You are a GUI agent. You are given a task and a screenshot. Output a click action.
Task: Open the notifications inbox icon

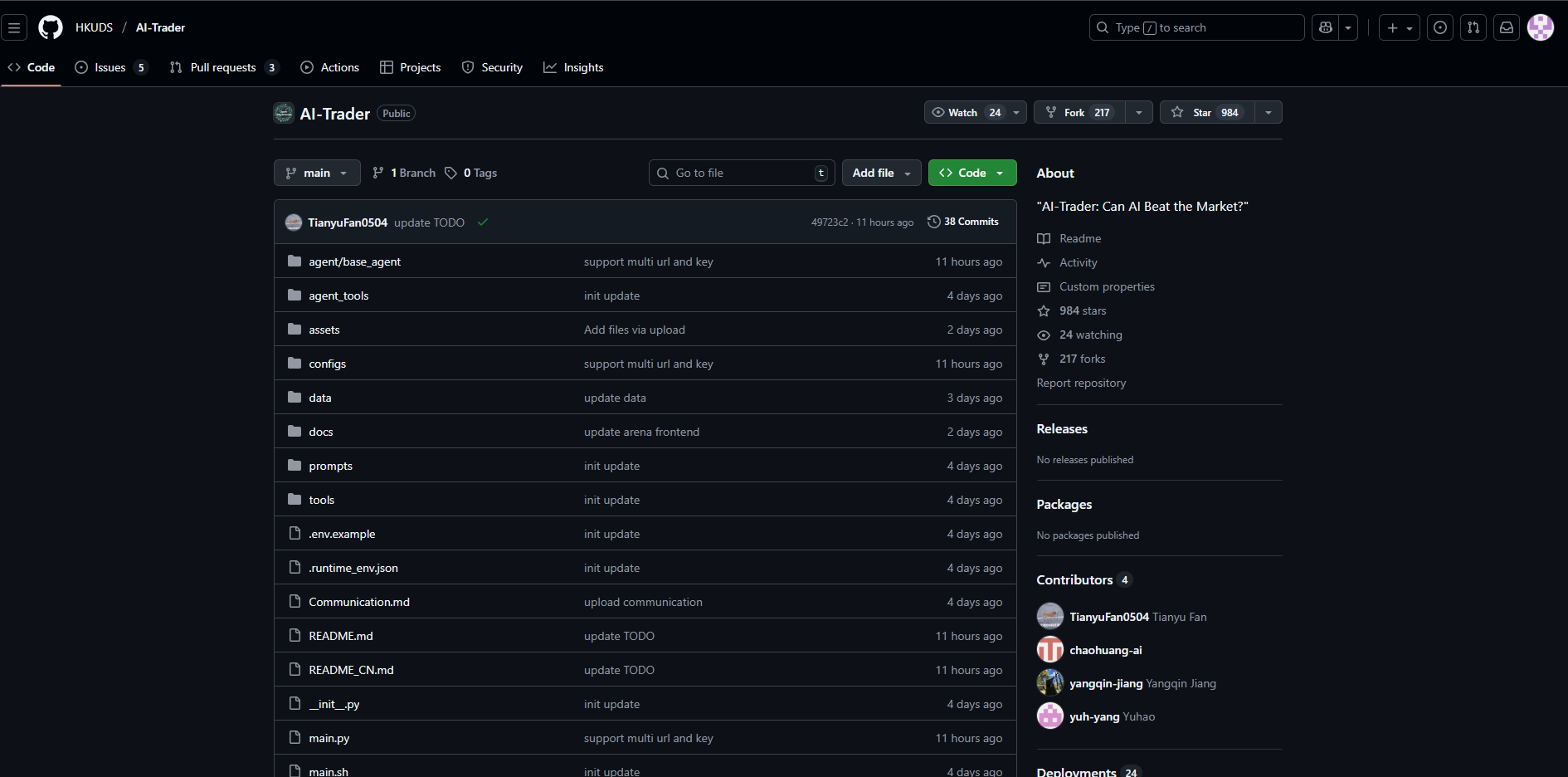pos(1507,27)
